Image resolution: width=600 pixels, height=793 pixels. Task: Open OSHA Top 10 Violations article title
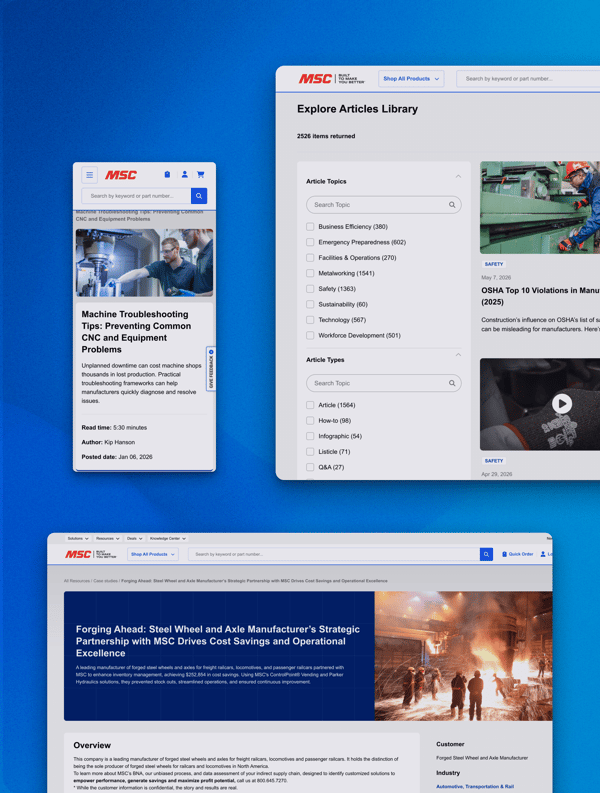point(540,296)
